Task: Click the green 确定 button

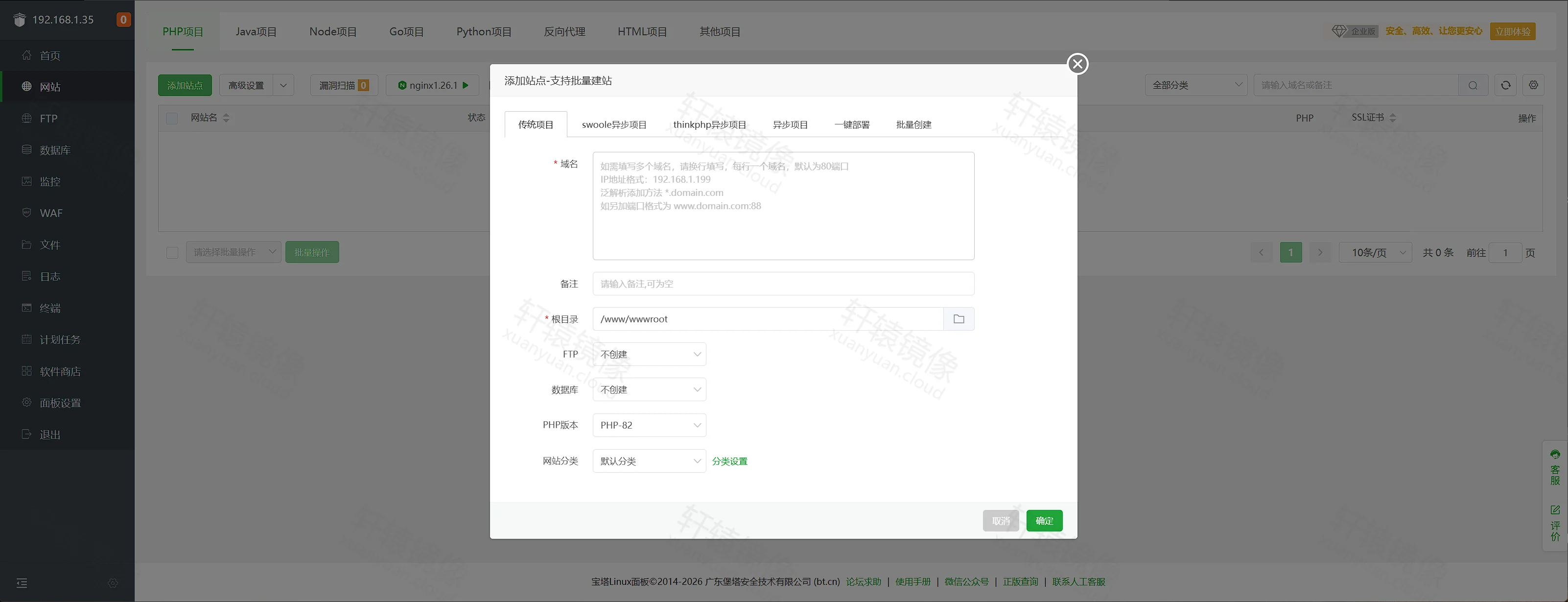Action: coord(1045,520)
